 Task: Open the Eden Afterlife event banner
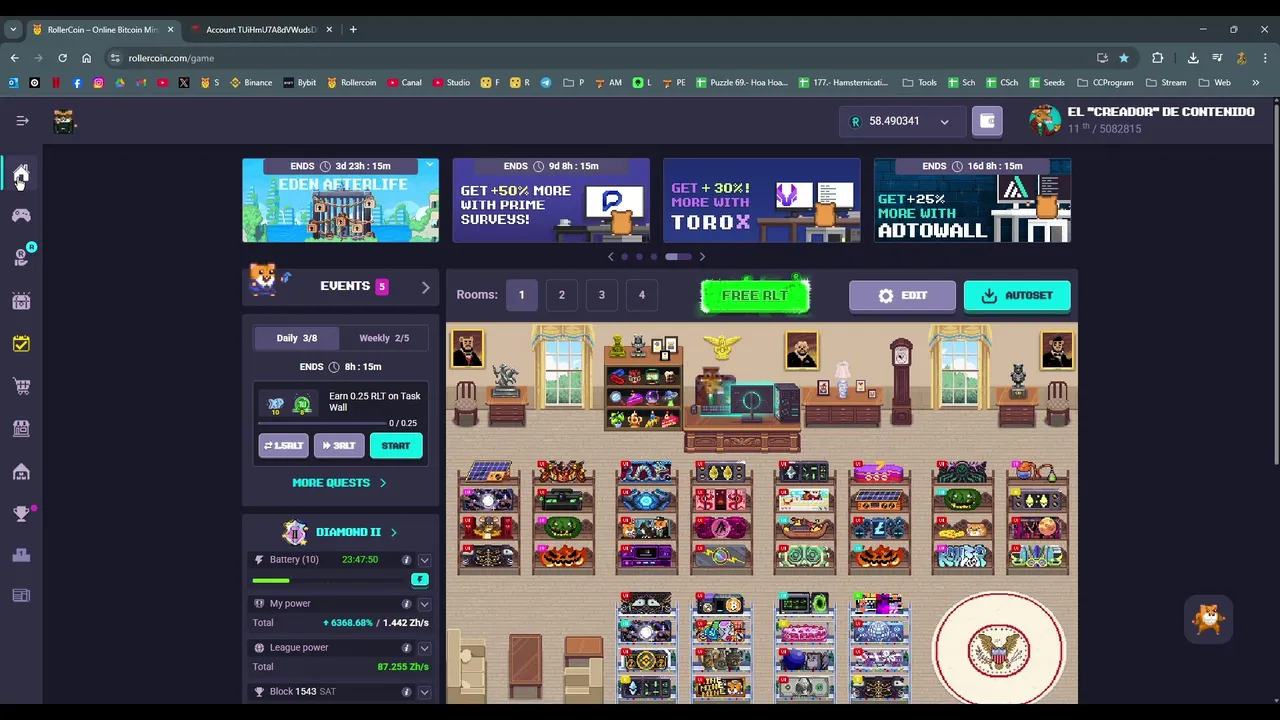(x=340, y=200)
